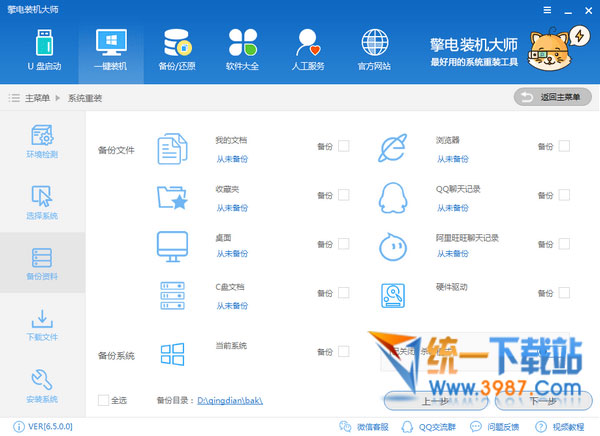600x436 pixels.
Task: Check backup box for 收藏夹
Action: click(344, 195)
